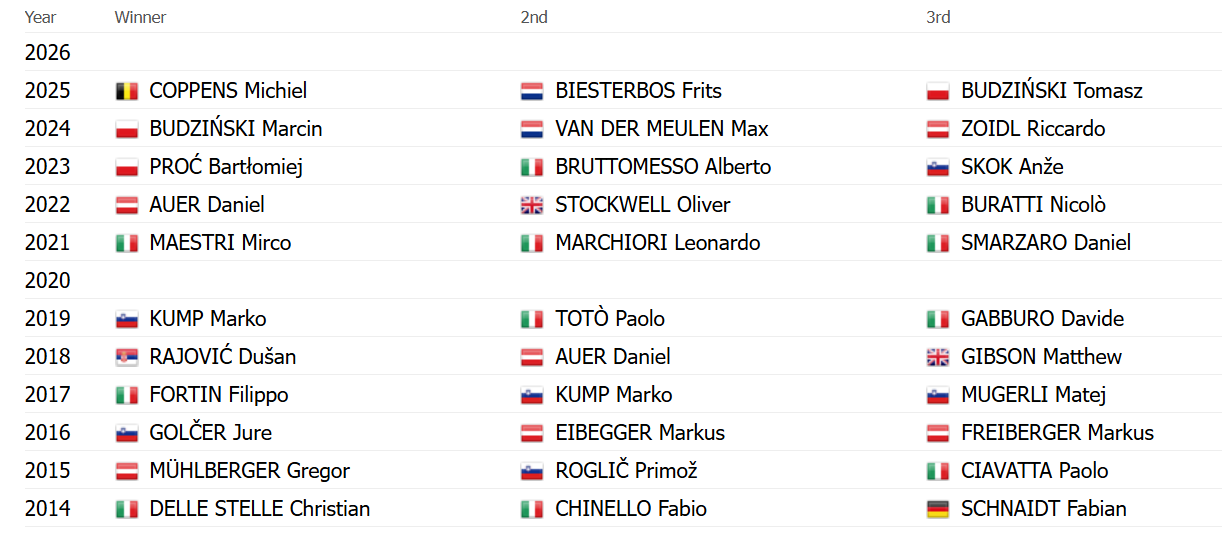The width and height of the screenshot is (1222, 540).
Task: Click the Polish flag next to PROĆ Bartłomiej
Action: click(126, 167)
